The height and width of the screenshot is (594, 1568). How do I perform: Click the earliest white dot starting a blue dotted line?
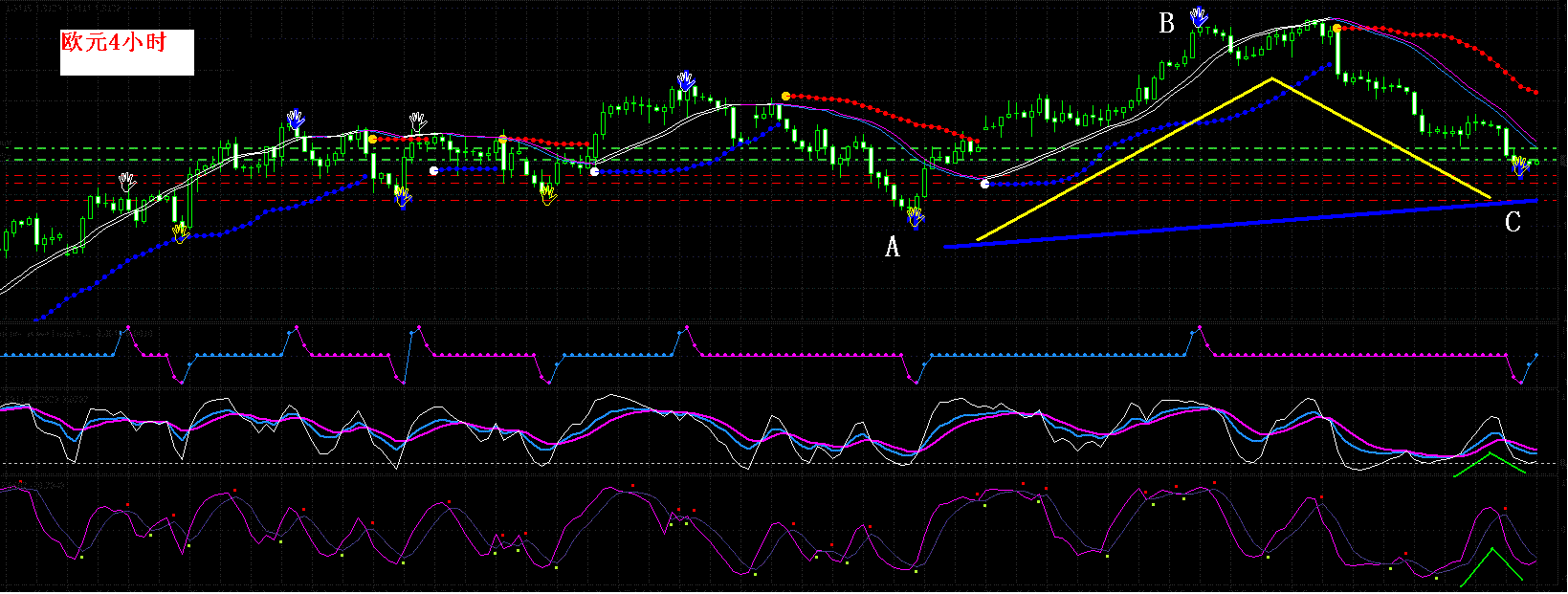433,170
